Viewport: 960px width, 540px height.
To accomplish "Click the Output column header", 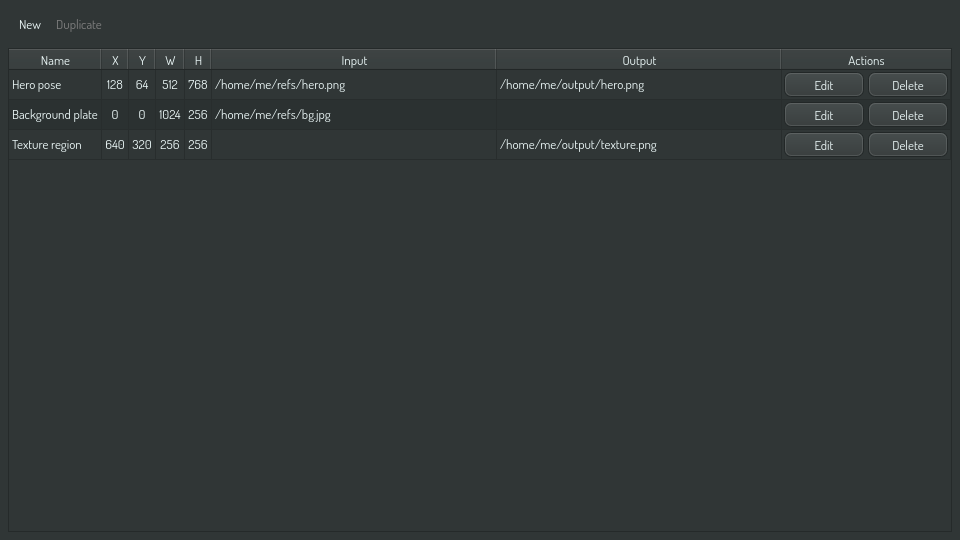I will point(639,60).
